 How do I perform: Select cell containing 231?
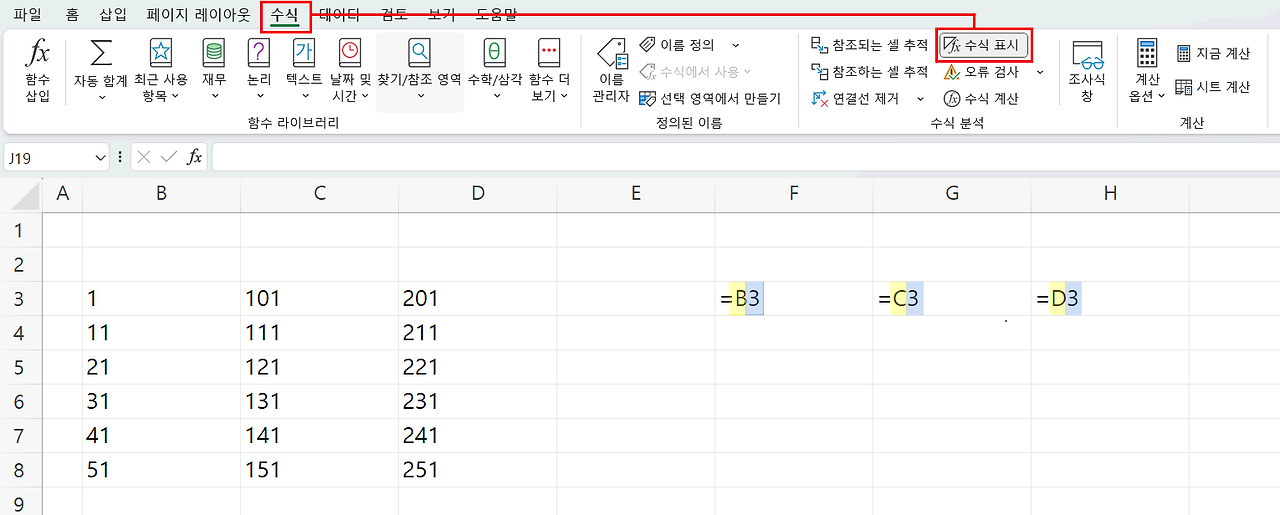[x=477, y=401]
